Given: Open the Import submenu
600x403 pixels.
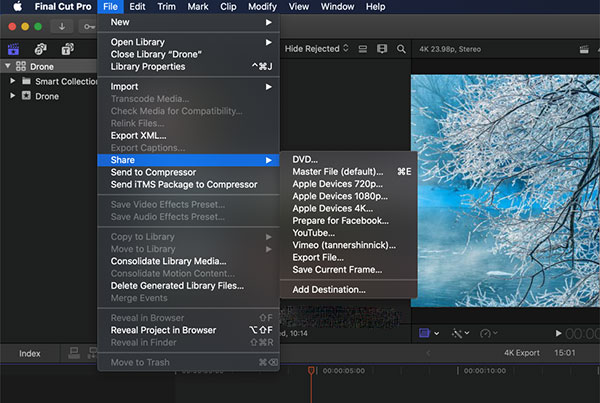Looking at the screenshot, I should [188, 86].
